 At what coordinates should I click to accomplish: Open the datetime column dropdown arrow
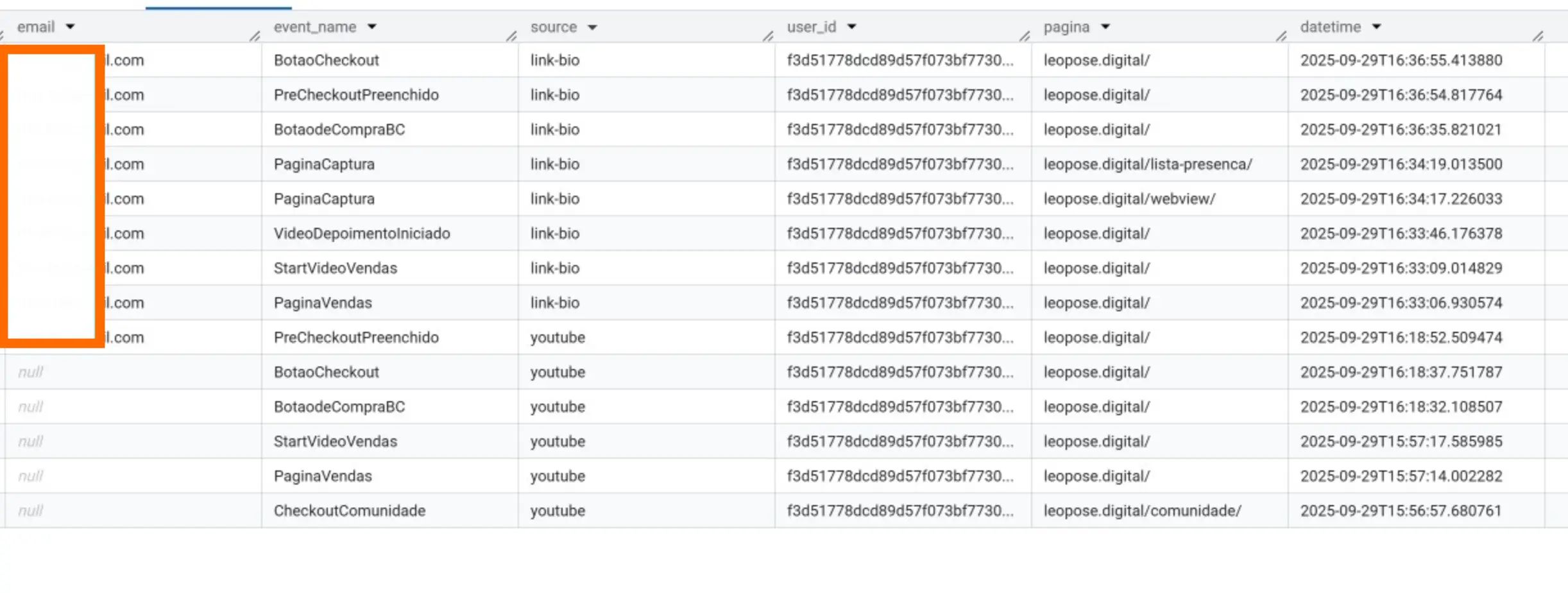[1376, 27]
